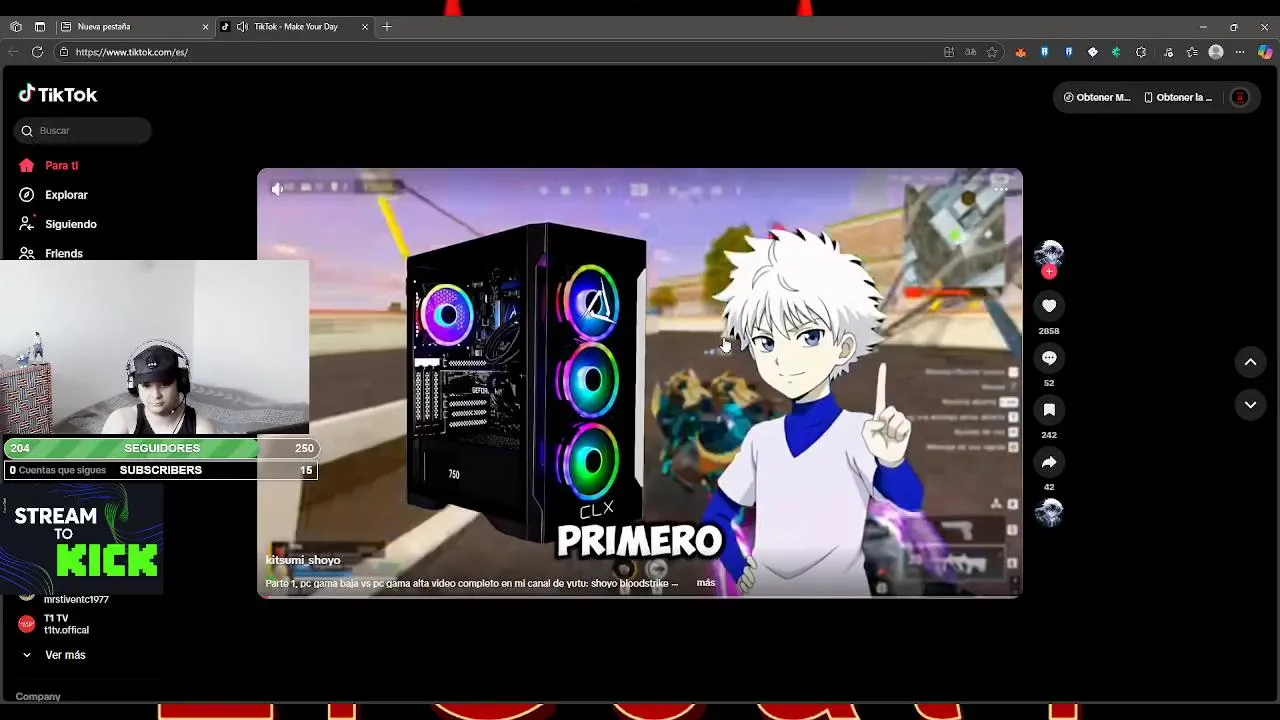The width and height of the screenshot is (1280, 720).
Task: Go to next video with down arrow
Action: [x=1250, y=405]
